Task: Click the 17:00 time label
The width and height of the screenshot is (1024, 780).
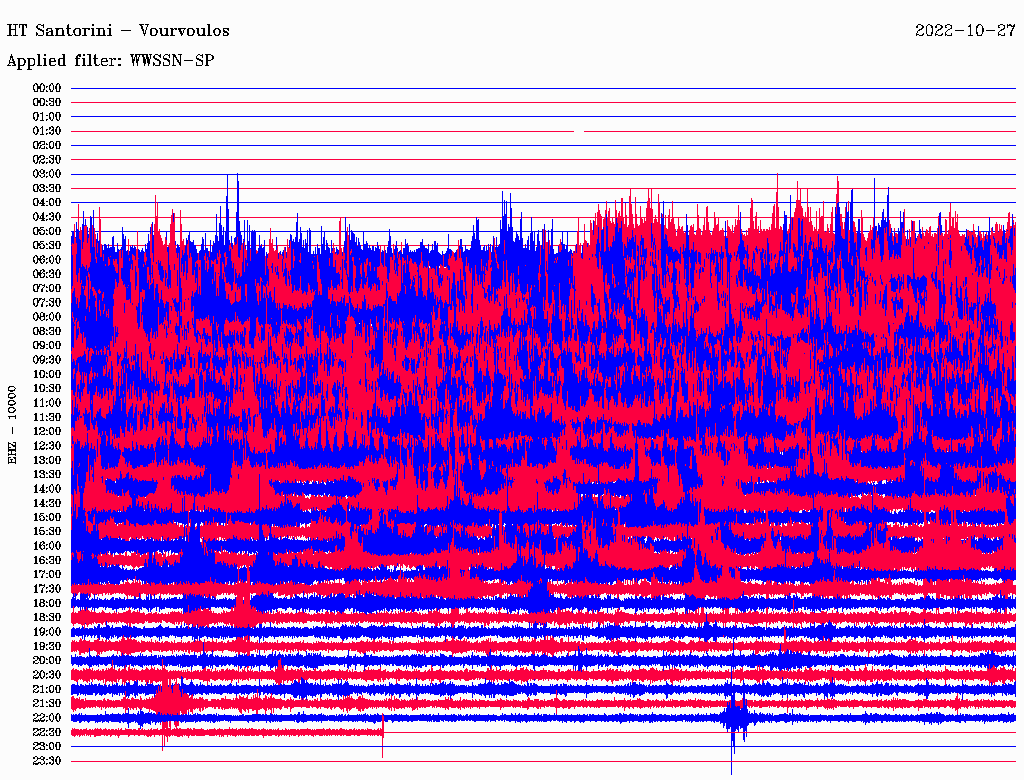Action: coord(47,574)
